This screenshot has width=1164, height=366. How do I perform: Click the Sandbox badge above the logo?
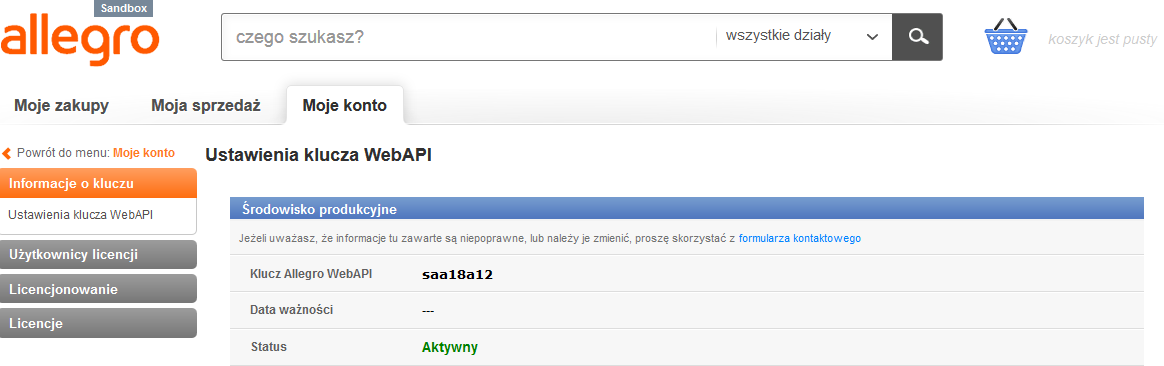tap(123, 8)
